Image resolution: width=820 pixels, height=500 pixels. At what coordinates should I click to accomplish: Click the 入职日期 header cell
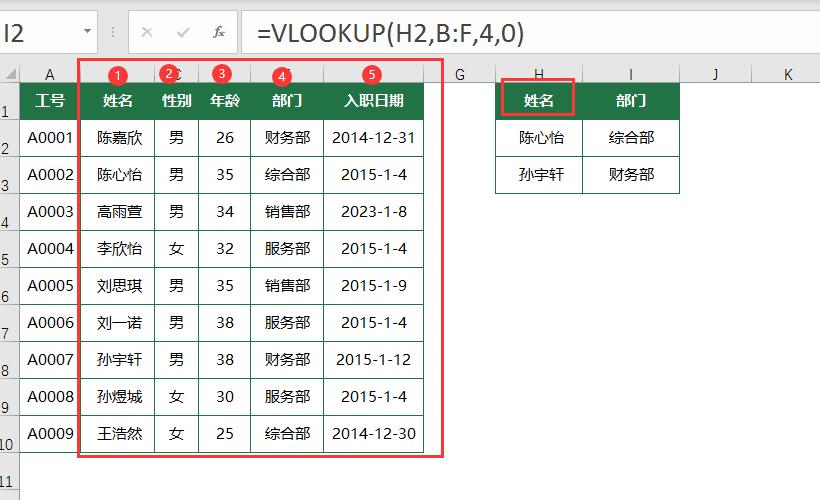(x=374, y=101)
